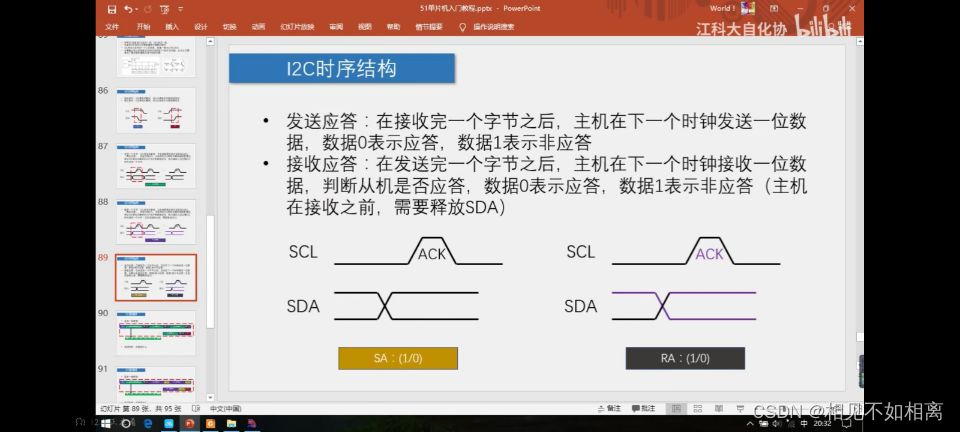Image resolution: width=960 pixels, height=432 pixels.
Task: Open Ribbon Display Options icon in title bar
Action: click(774, 9)
